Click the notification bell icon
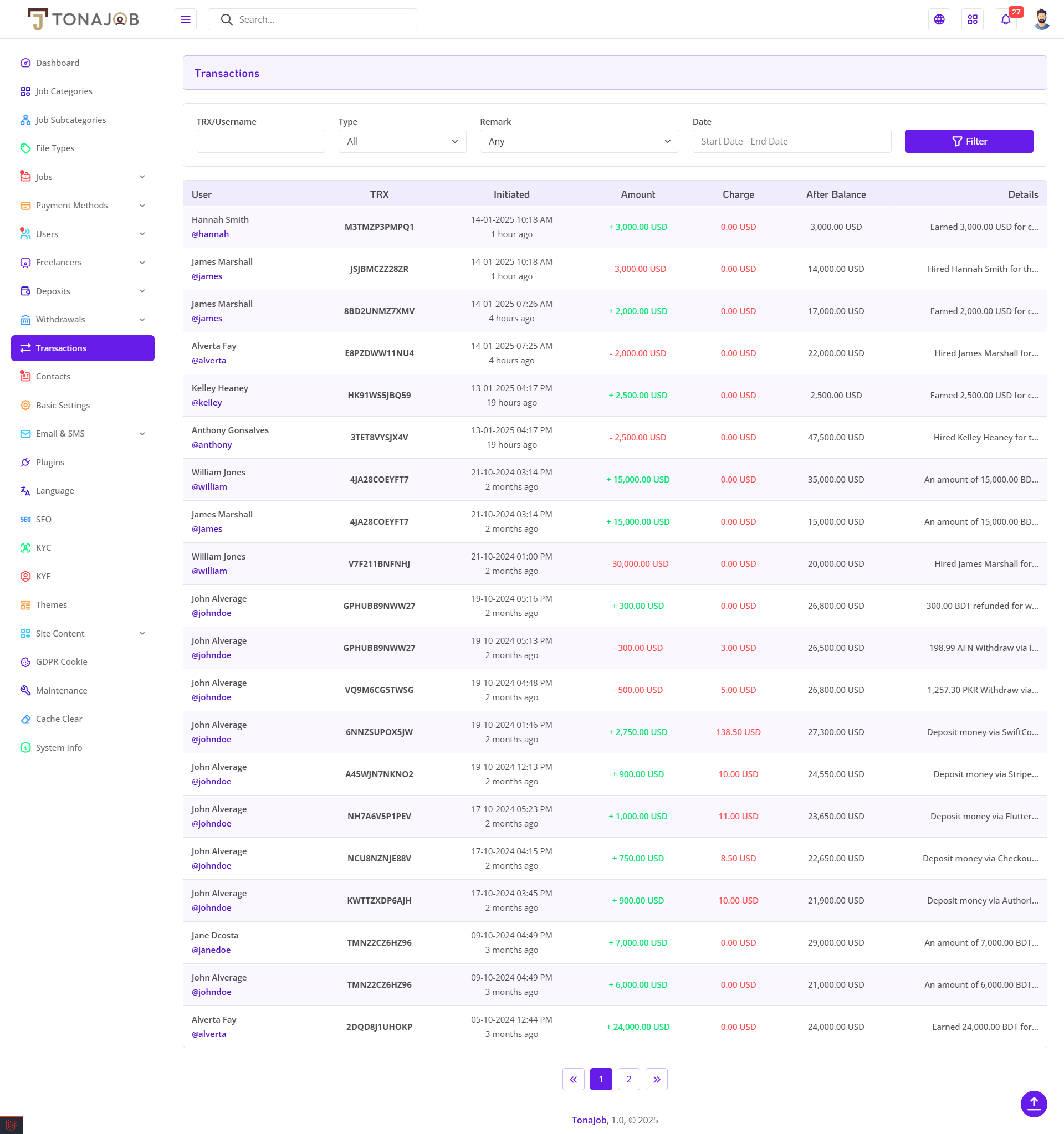 pos(1005,19)
